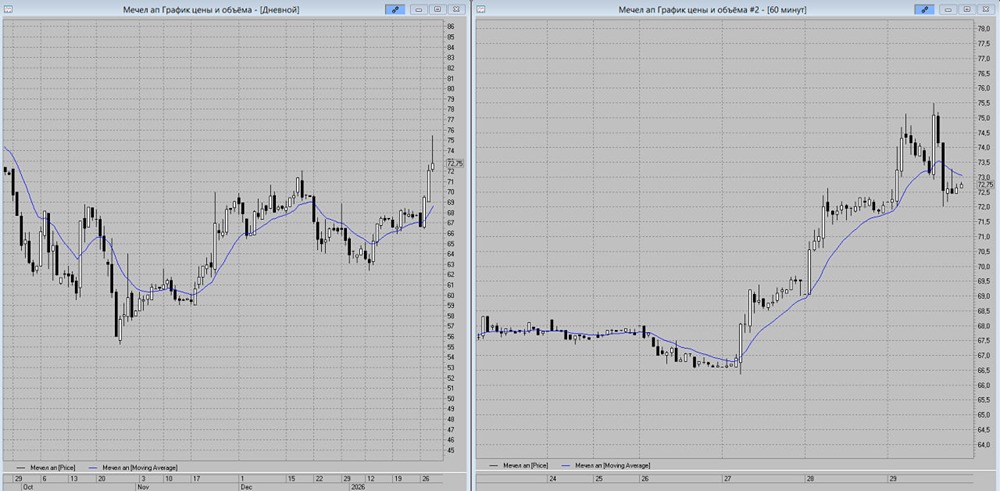This screenshot has height=491, width=1000.
Task: Click the date 27 on the 60-minute time axis
Action: tap(729, 478)
